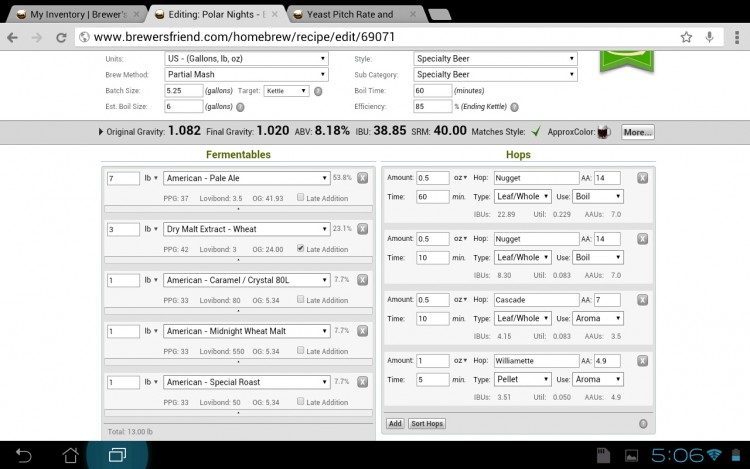Click the Willamette AA input field
The width and height of the screenshot is (750, 469).
point(607,360)
